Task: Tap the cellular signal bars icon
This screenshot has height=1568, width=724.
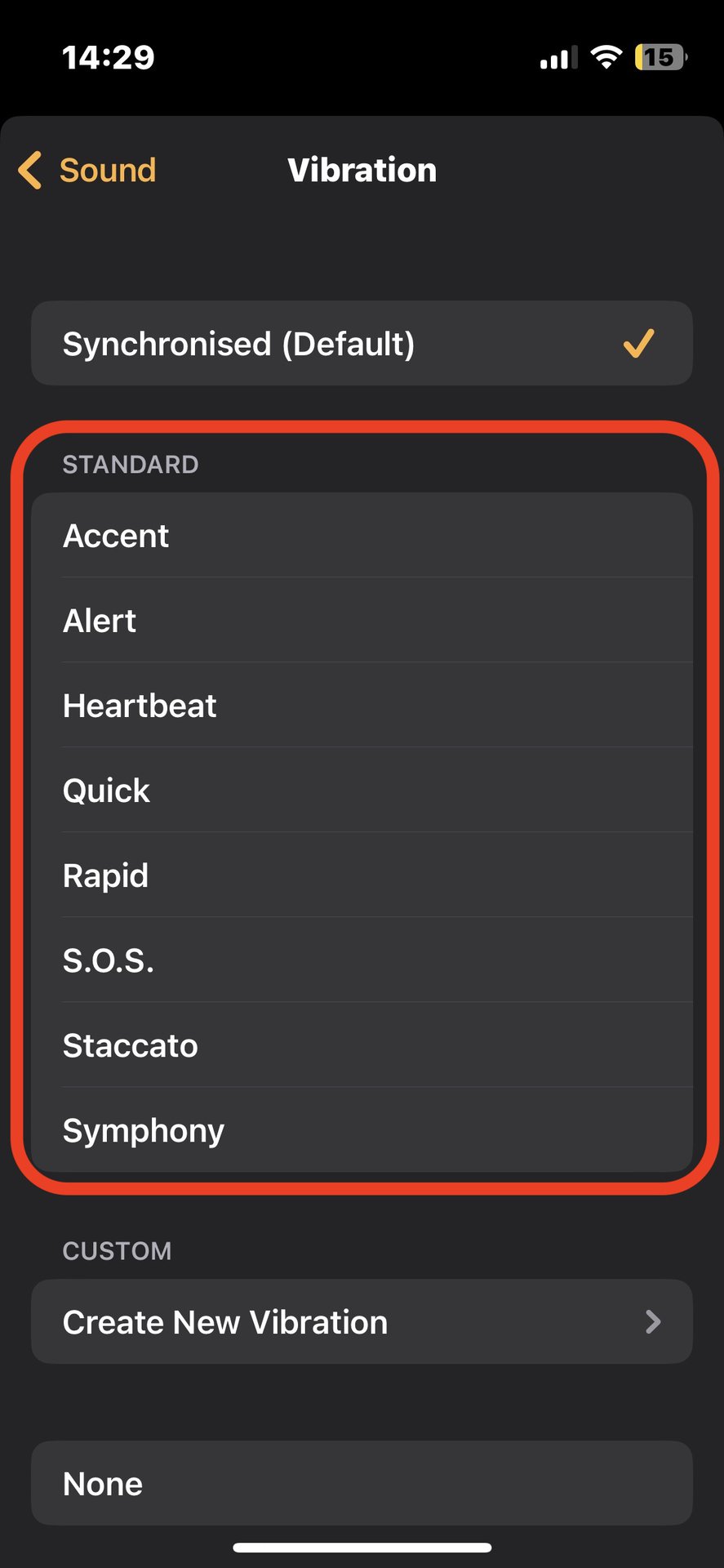Action: (x=558, y=58)
